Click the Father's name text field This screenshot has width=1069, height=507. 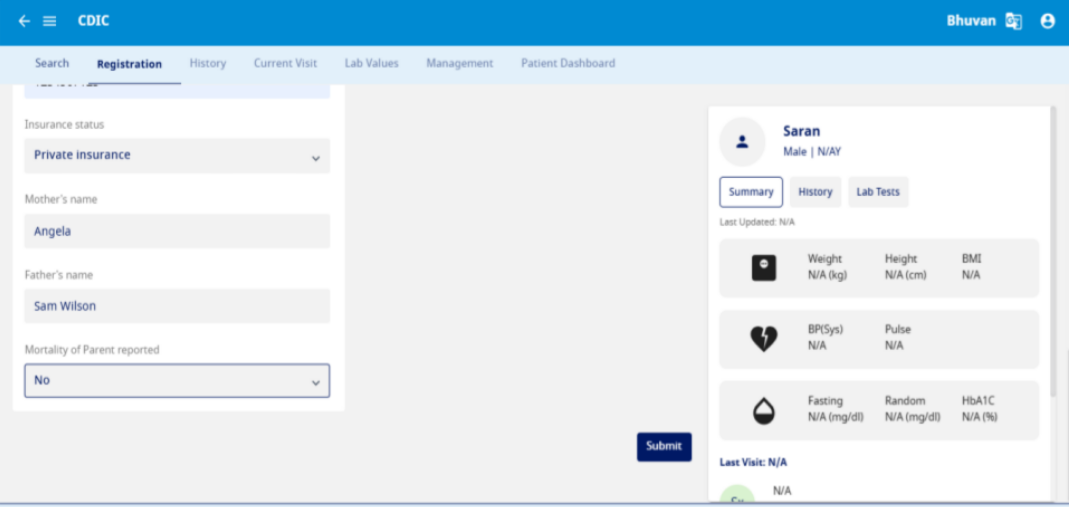pyautogui.click(x=177, y=306)
